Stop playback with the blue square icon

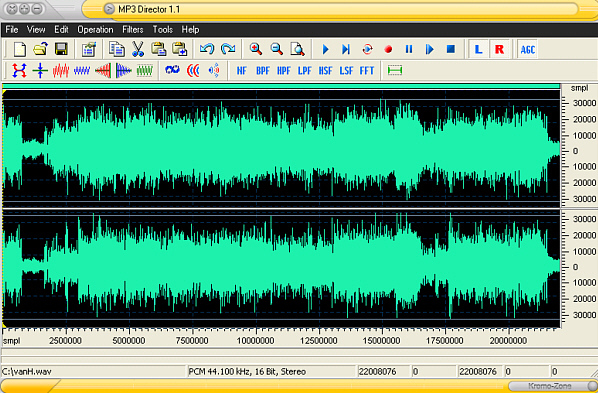tap(451, 49)
